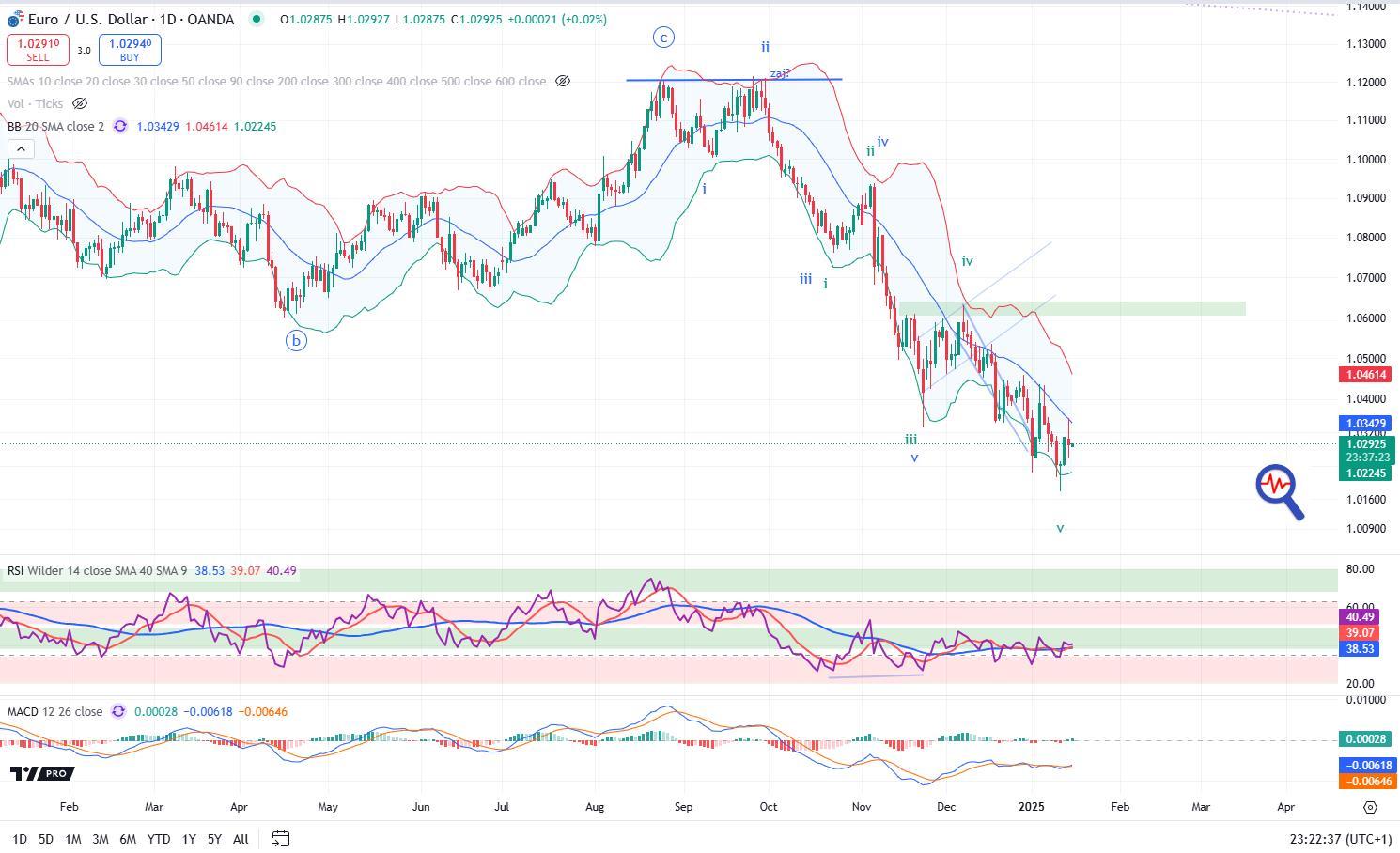Select the 3M time range
This screenshot has width=1400, height=853.
pos(100,839)
